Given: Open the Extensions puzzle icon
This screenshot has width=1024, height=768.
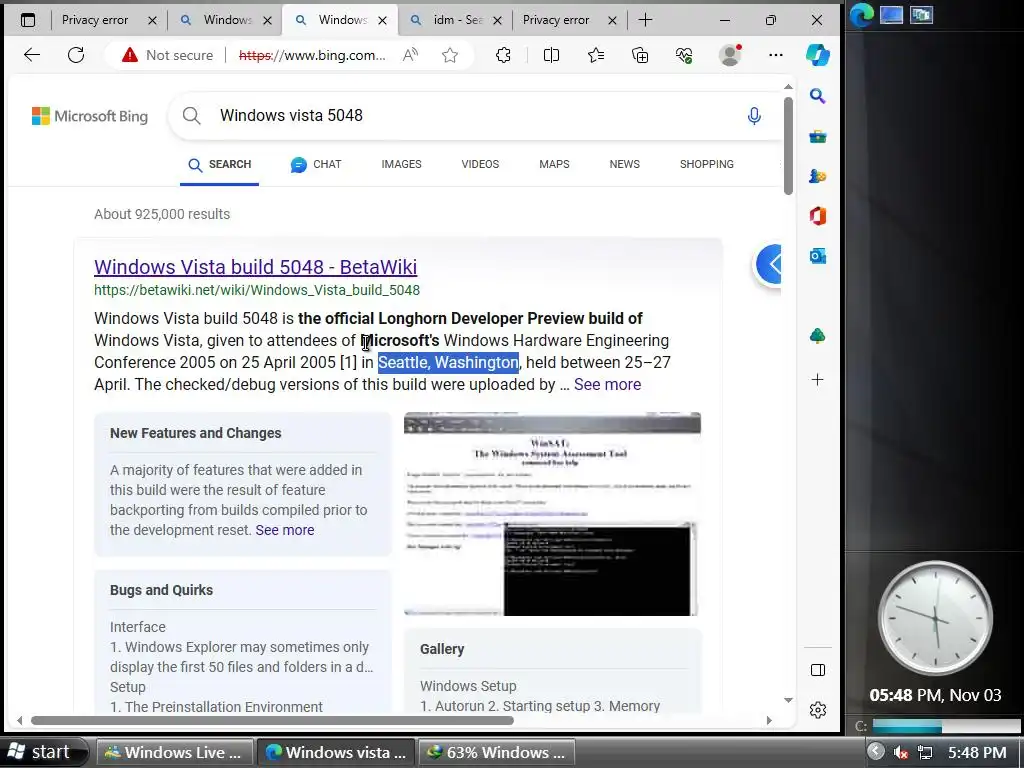Looking at the screenshot, I should click(503, 55).
